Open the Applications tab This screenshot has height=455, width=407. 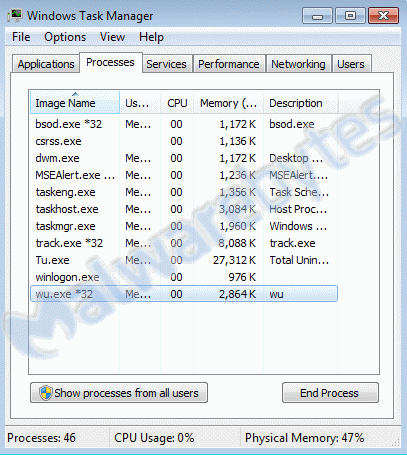tap(46, 64)
